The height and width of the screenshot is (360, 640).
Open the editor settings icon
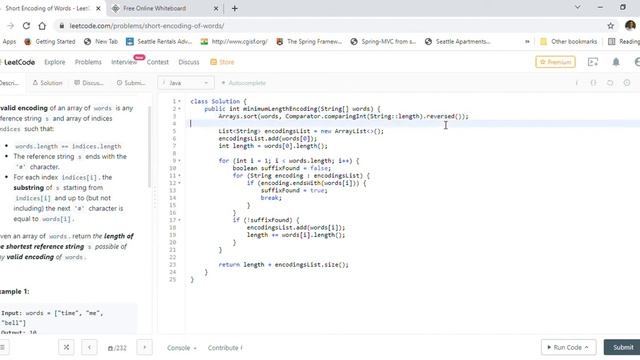(627, 83)
